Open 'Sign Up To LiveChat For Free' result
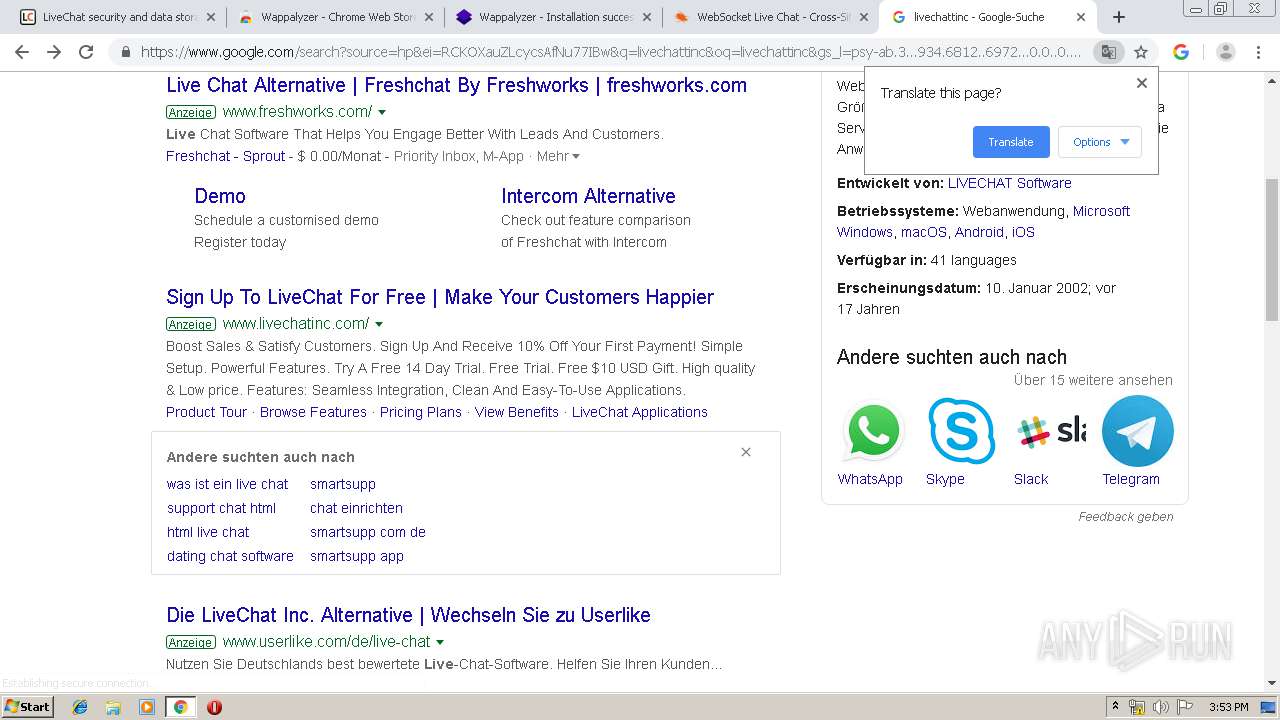The image size is (1280, 720). coord(440,297)
